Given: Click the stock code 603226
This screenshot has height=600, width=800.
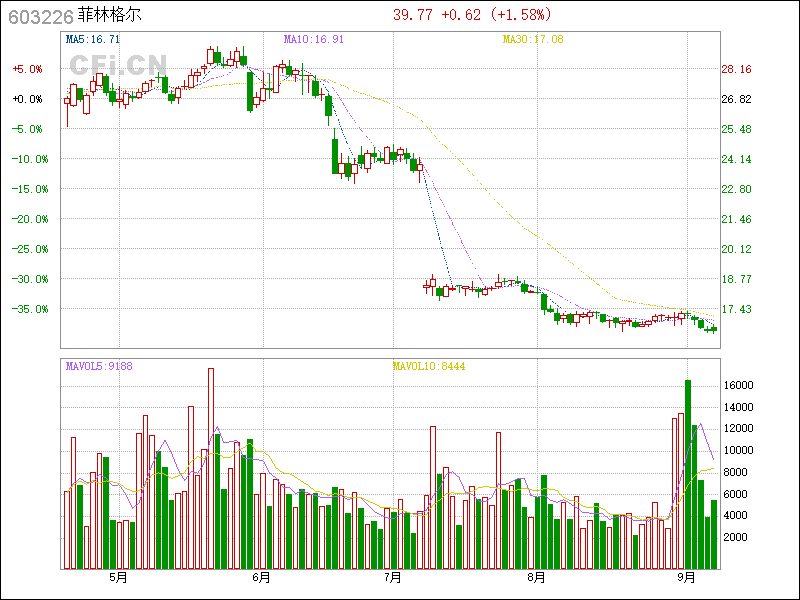Looking at the screenshot, I should point(38,16).
